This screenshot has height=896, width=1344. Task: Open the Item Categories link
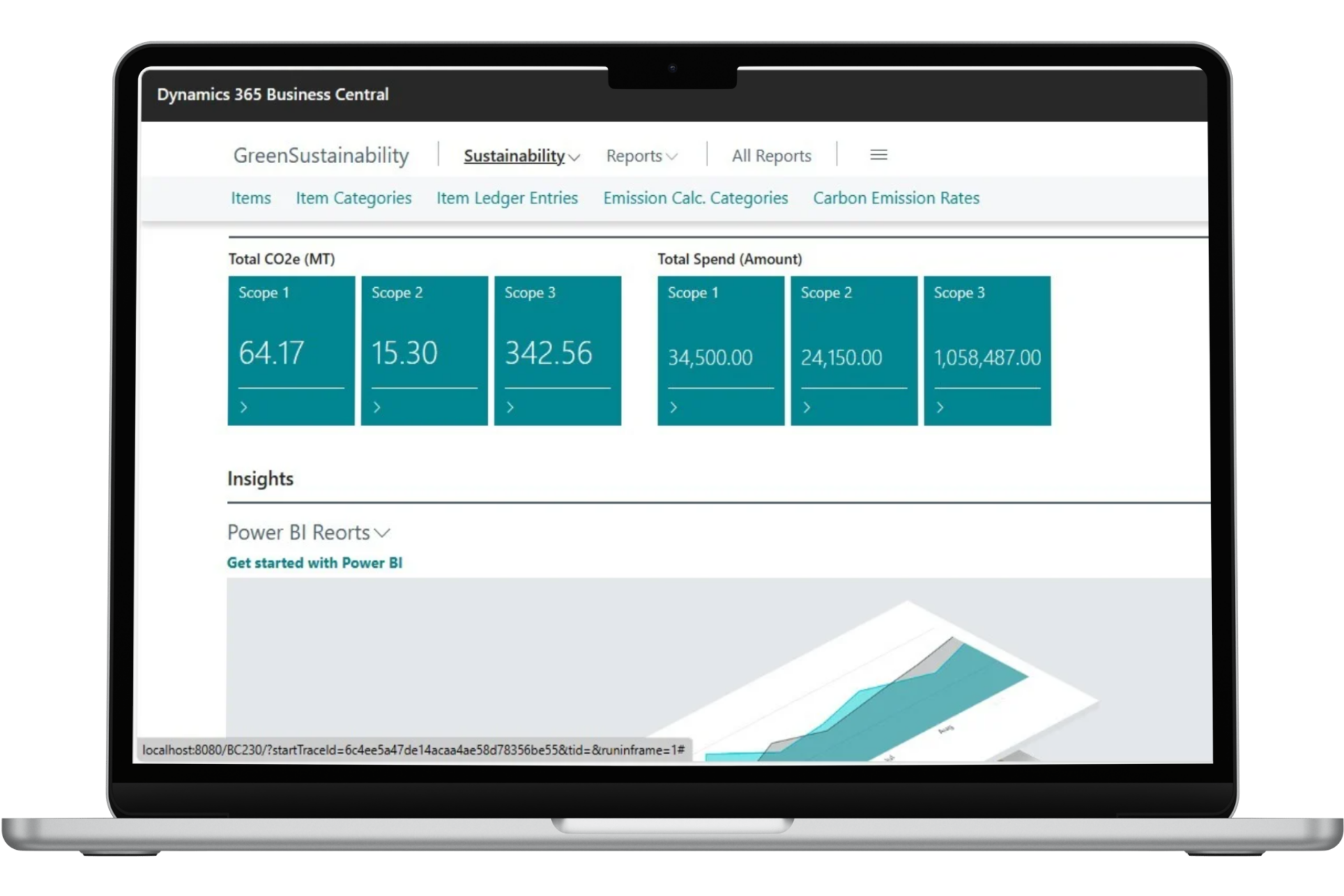pos(353,198)
